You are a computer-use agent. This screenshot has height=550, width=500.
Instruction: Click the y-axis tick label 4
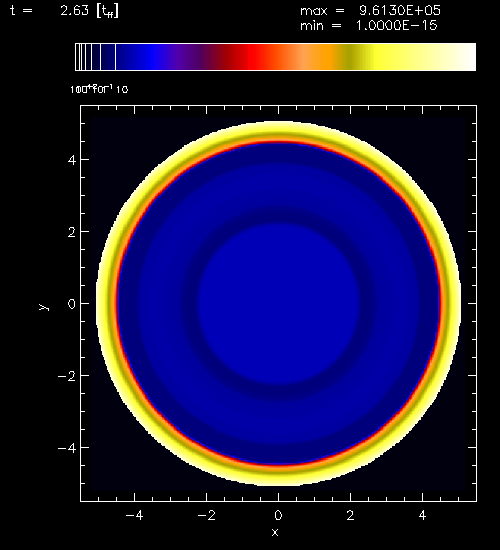(x=72, y=160)
